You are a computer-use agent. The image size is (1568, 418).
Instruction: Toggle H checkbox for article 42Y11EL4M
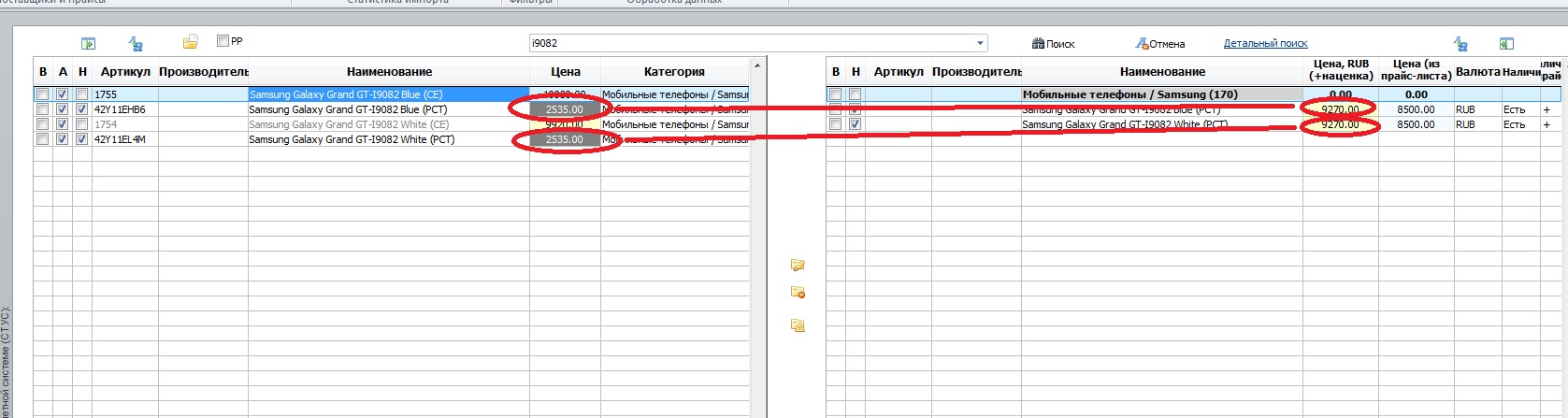(82, 139)
